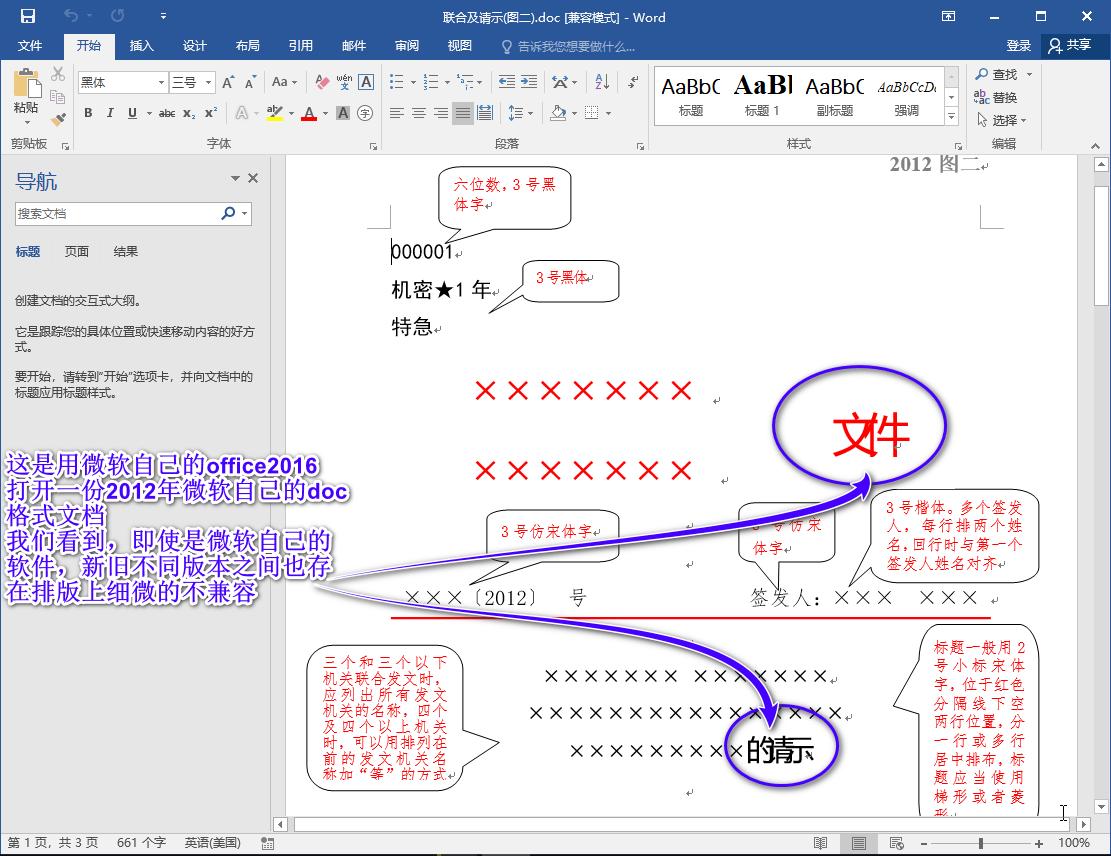This screenshot has width=1111, height=856.
Task: Apply superscript formatting
Action: 210,113
